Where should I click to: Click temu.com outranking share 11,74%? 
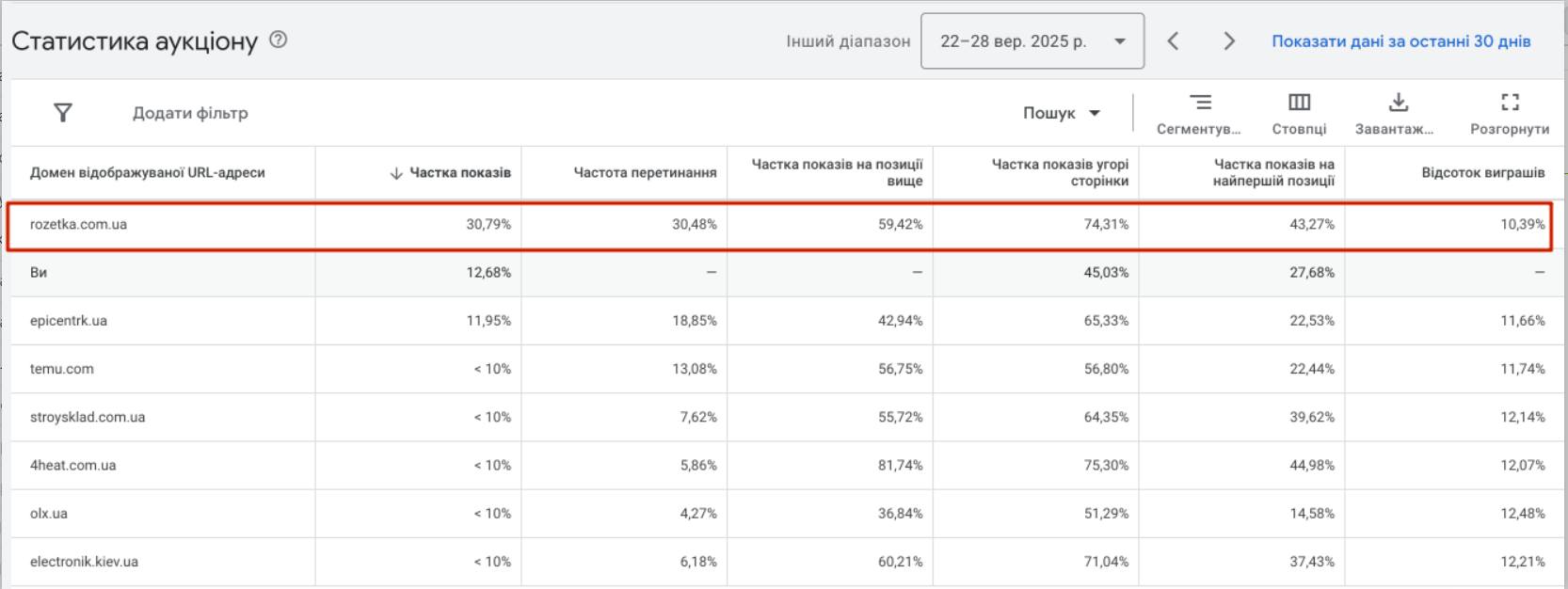point(1523,369)
